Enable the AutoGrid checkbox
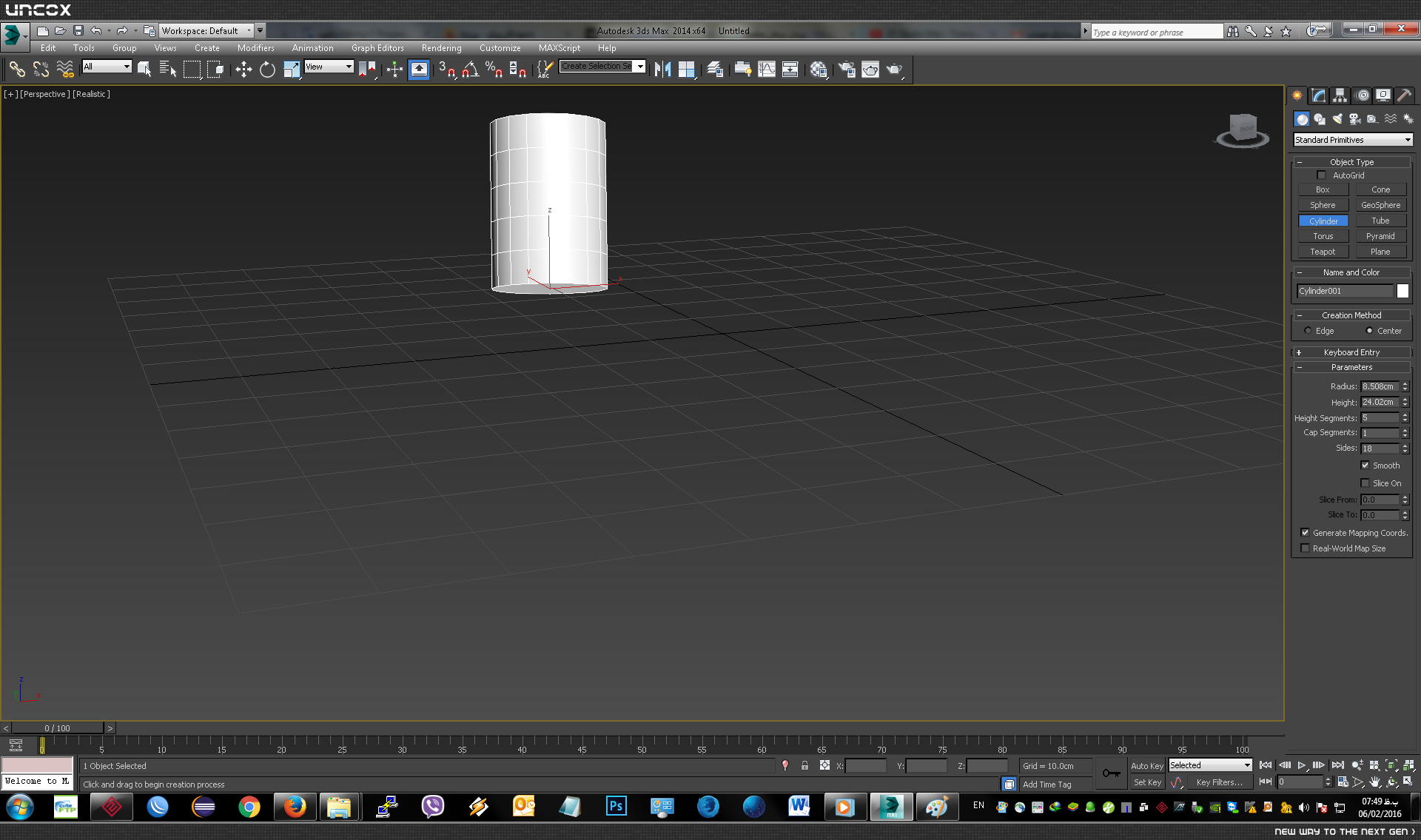Viewport: 1421px width, 840px height. pyautogui.click(x=1321, y=175)
